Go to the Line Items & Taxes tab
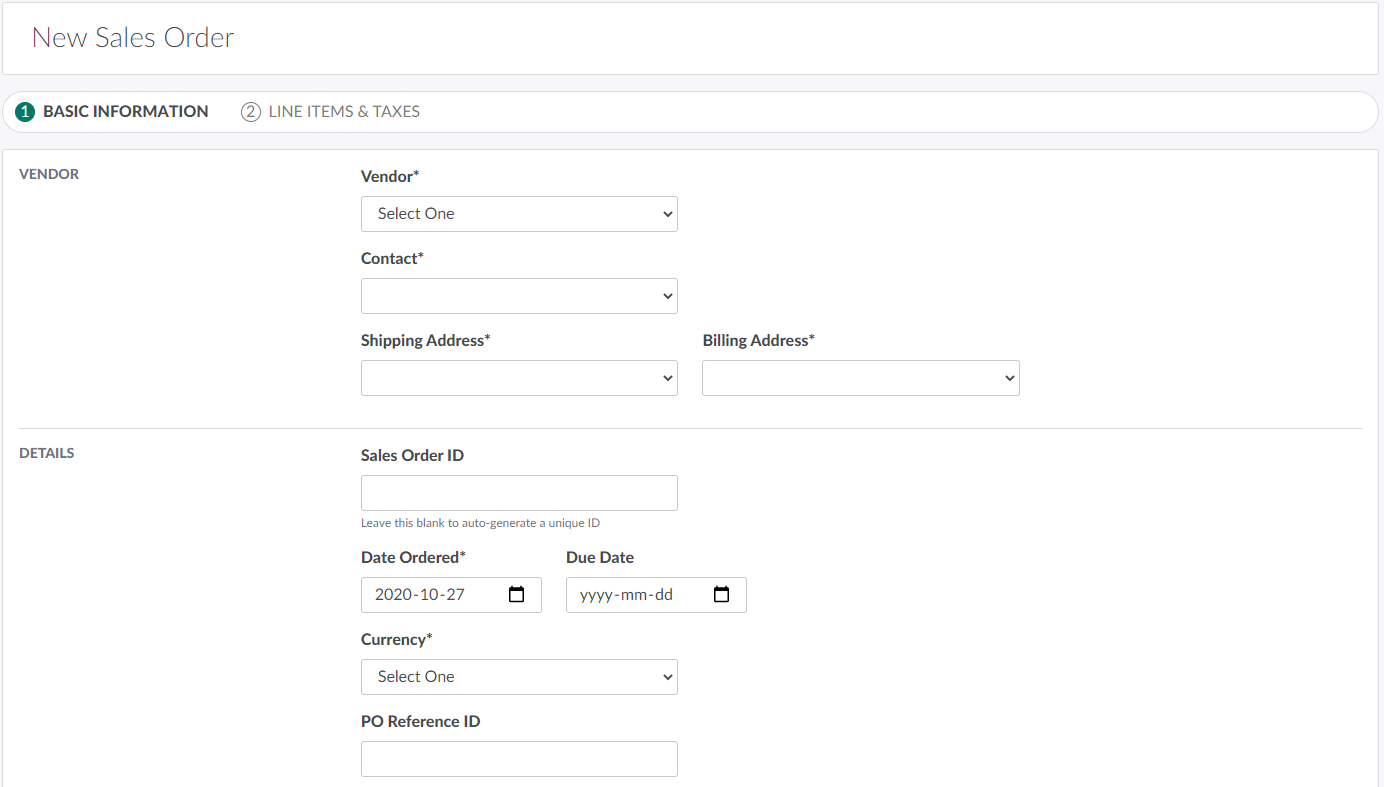This screenshot has height=787, width=1384. click(x=344, y=112)
